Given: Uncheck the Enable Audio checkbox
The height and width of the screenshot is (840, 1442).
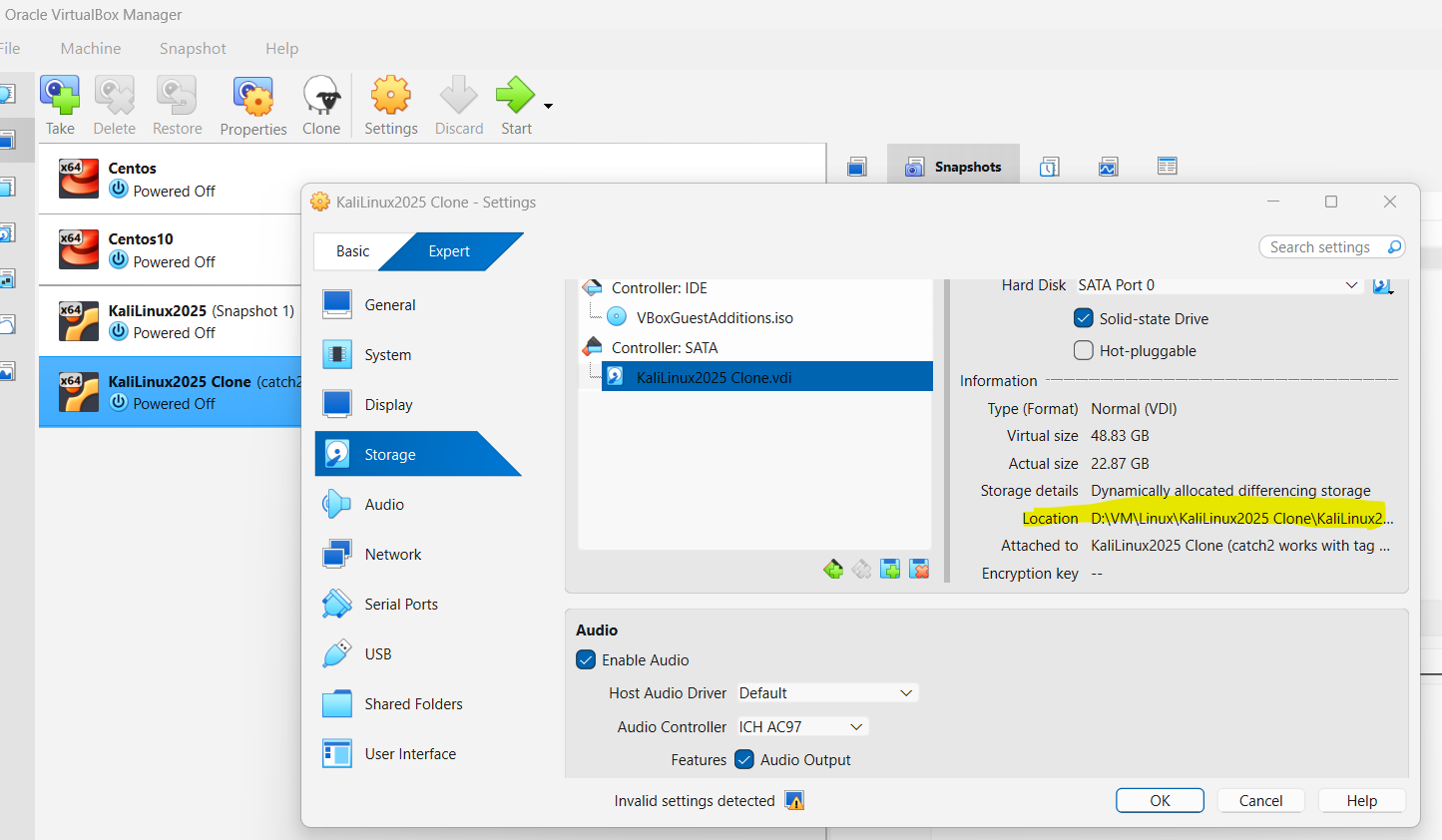Looking at the screenshot, I should [x=587, y=659].
